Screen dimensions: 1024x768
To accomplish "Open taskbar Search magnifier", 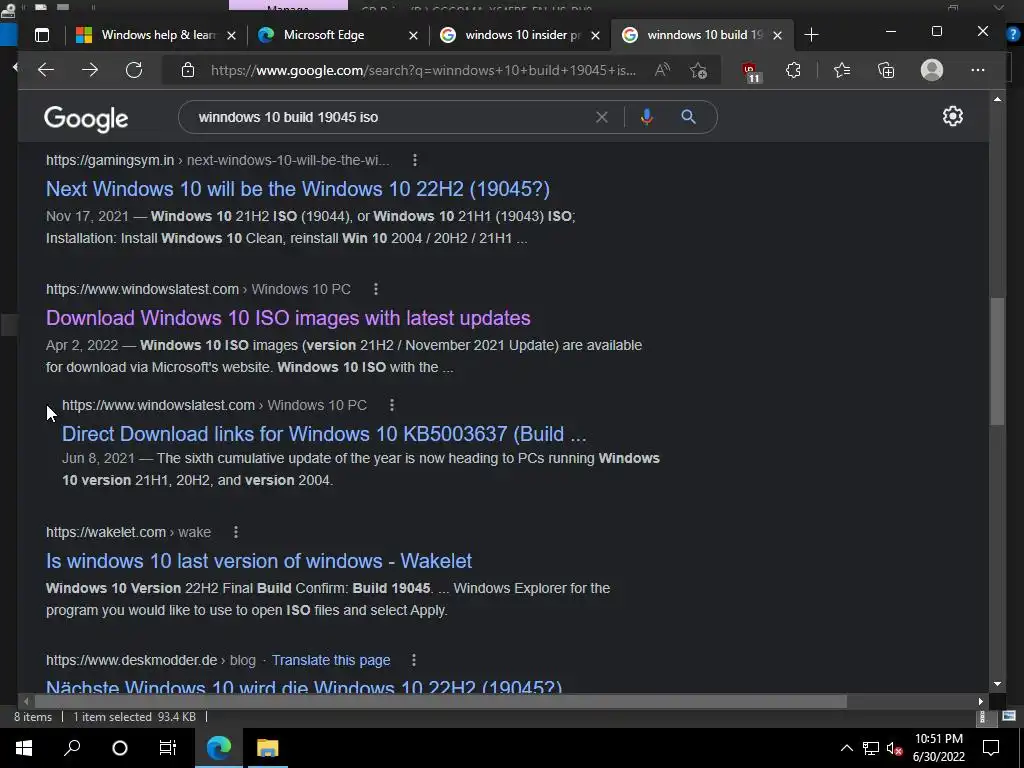I will pos(72,748).
